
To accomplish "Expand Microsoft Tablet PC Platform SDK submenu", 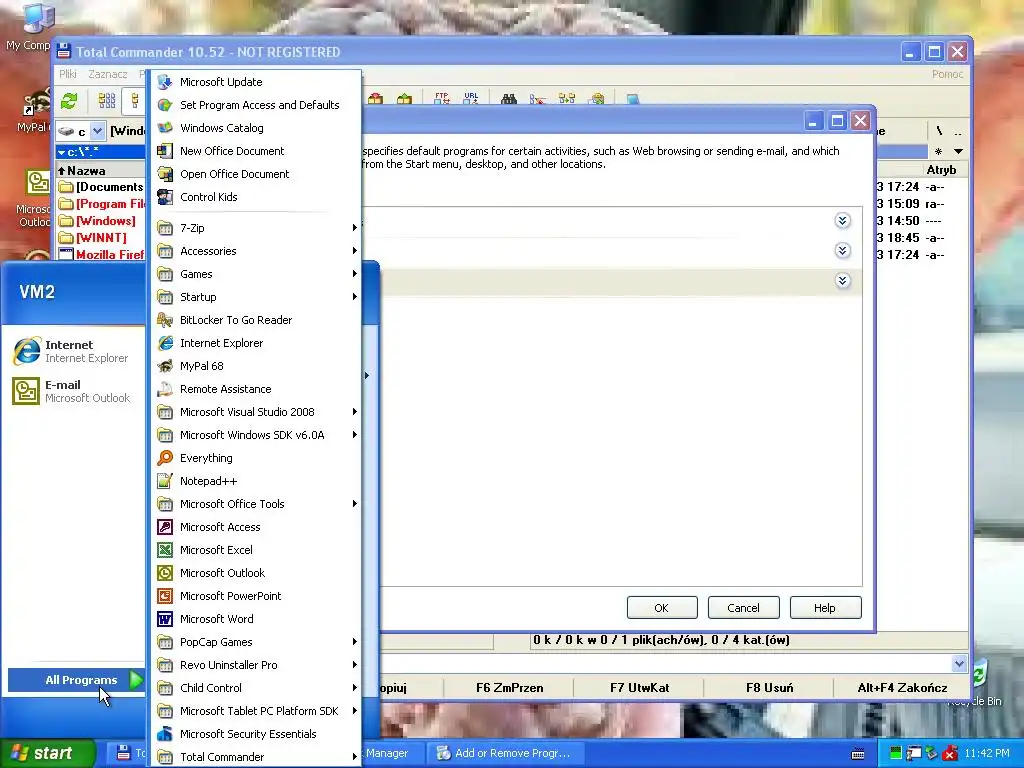I will (256, 711).
